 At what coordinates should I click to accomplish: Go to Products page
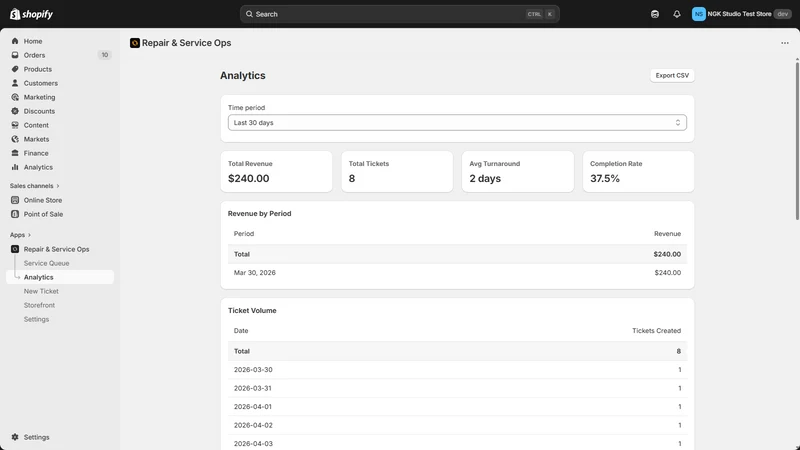[37, 69]
